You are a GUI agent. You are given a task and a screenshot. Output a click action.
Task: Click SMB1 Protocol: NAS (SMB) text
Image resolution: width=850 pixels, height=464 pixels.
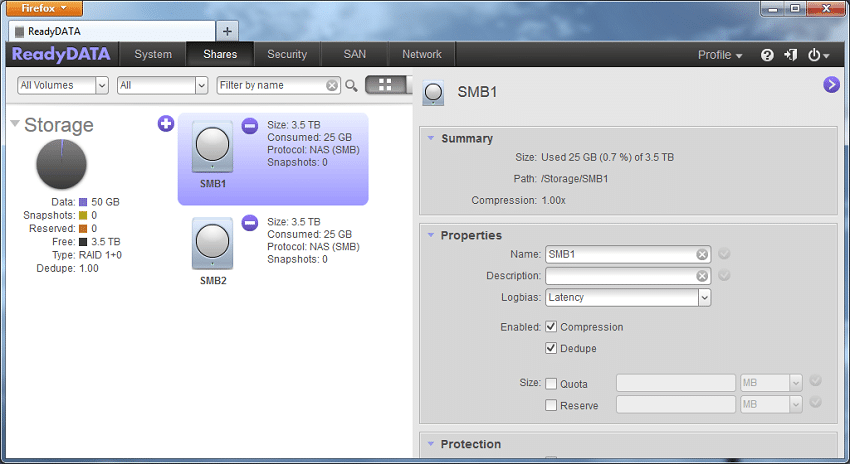pos(313,150)
